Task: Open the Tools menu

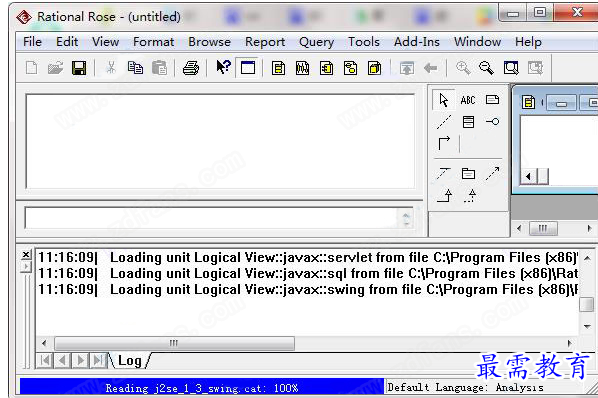Action: tap(364, 42)
